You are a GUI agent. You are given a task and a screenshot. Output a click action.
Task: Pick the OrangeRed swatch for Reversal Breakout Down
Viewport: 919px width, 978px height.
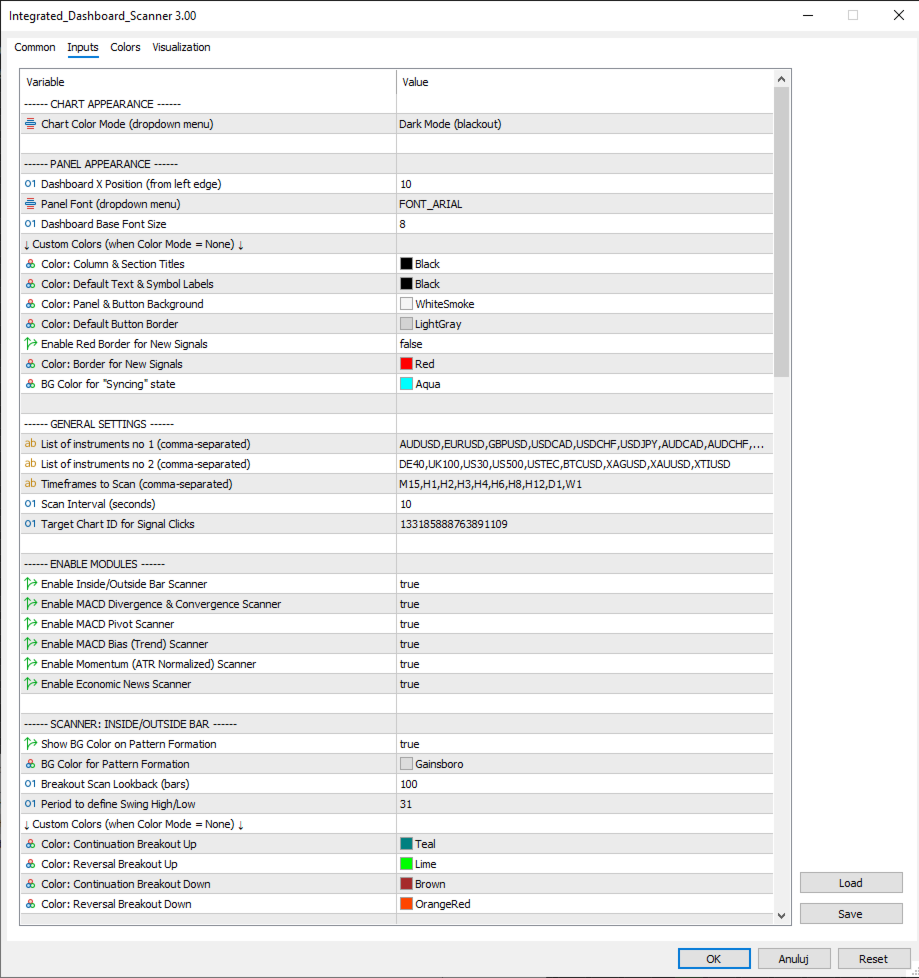click(x=406, y=904)
